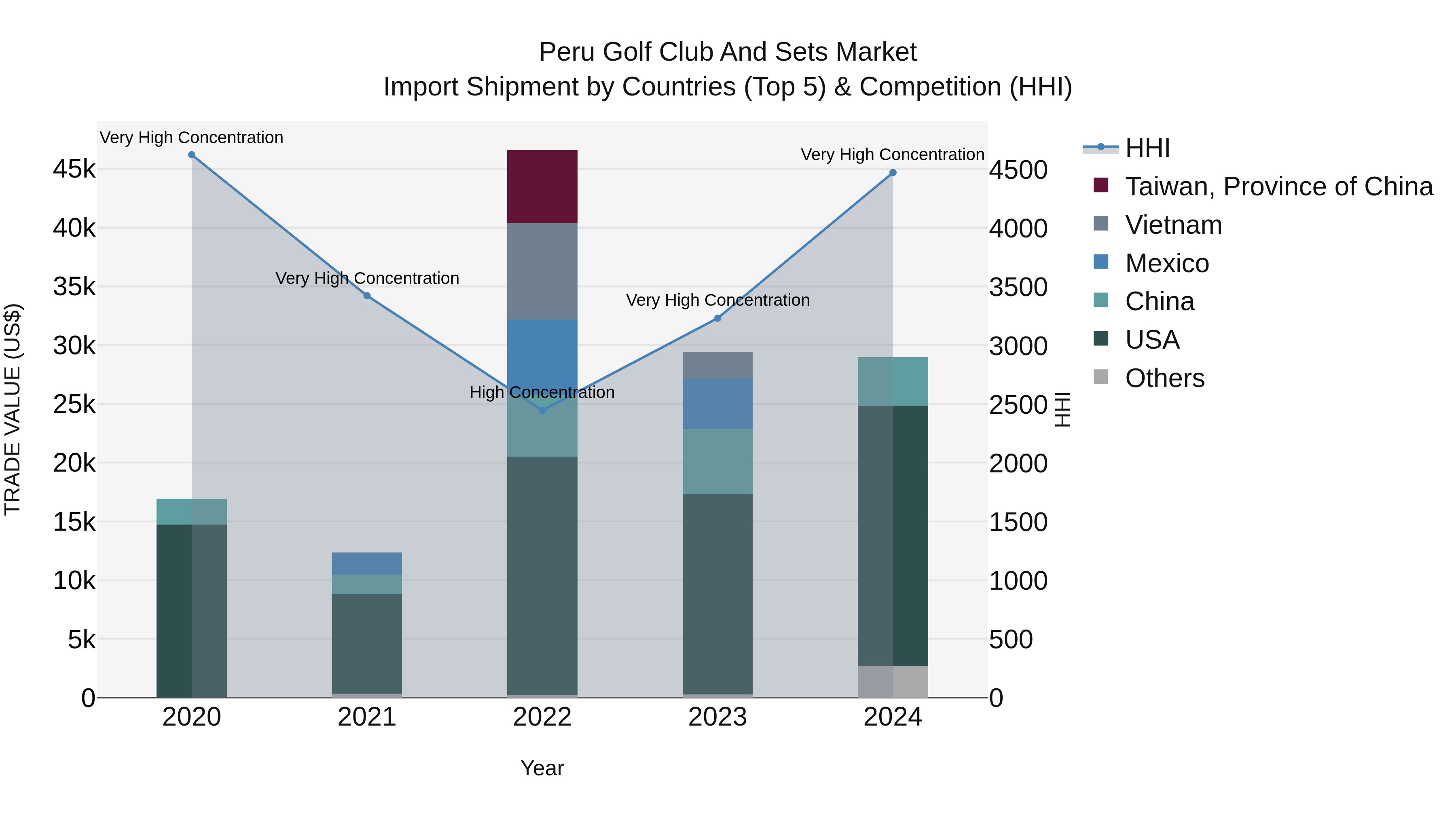The image size is (1456, 819).
Task: Click the China bar segment in 2024
Action: click(x=893, y=381)
